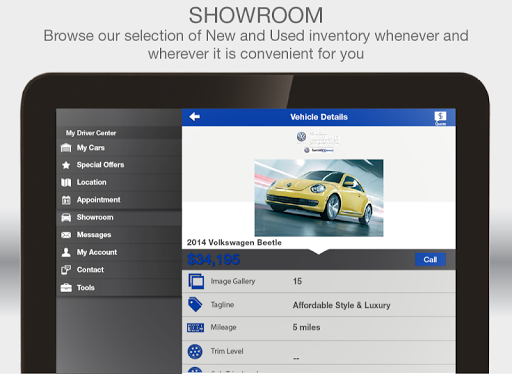Click the My Cars garage icon
The width and height of the screenshot is (512, 374).
tap(66, 148)
